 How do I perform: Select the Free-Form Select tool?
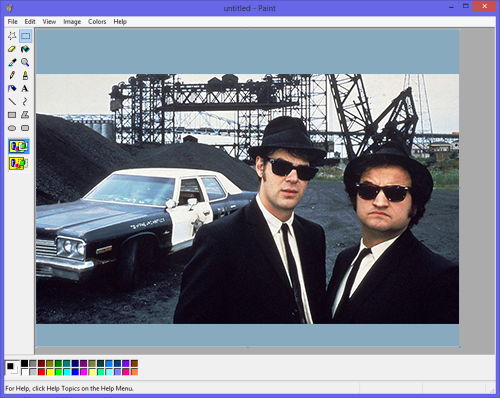pyautogui.click(x=12, y=36)
